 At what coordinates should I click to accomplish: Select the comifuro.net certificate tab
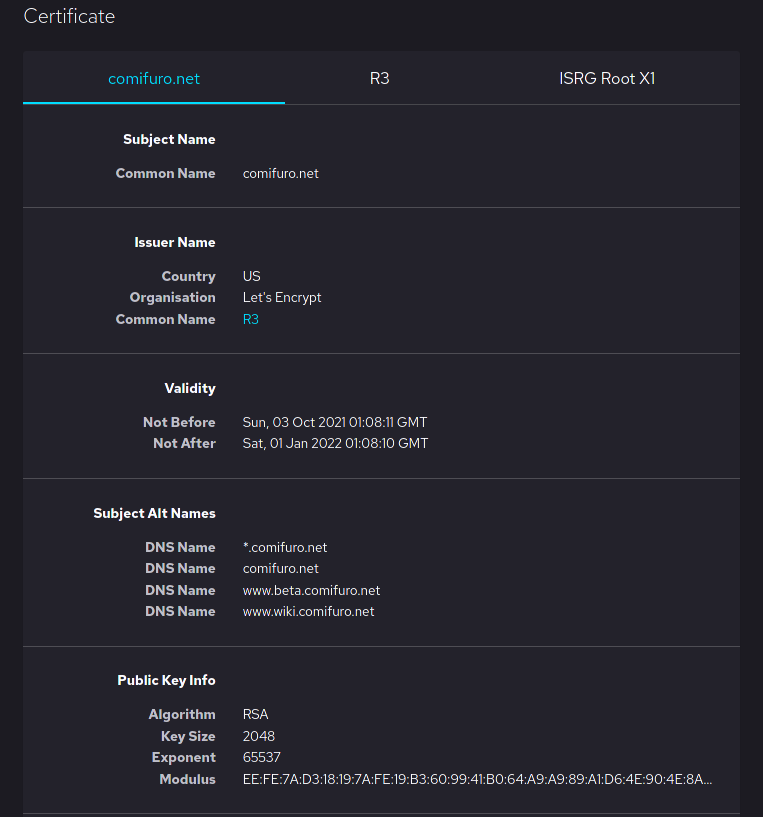(153, 78)
